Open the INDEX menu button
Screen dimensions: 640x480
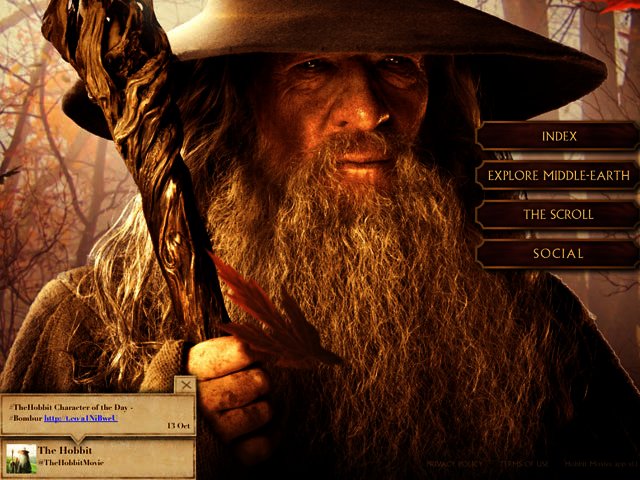click(558, 136)
